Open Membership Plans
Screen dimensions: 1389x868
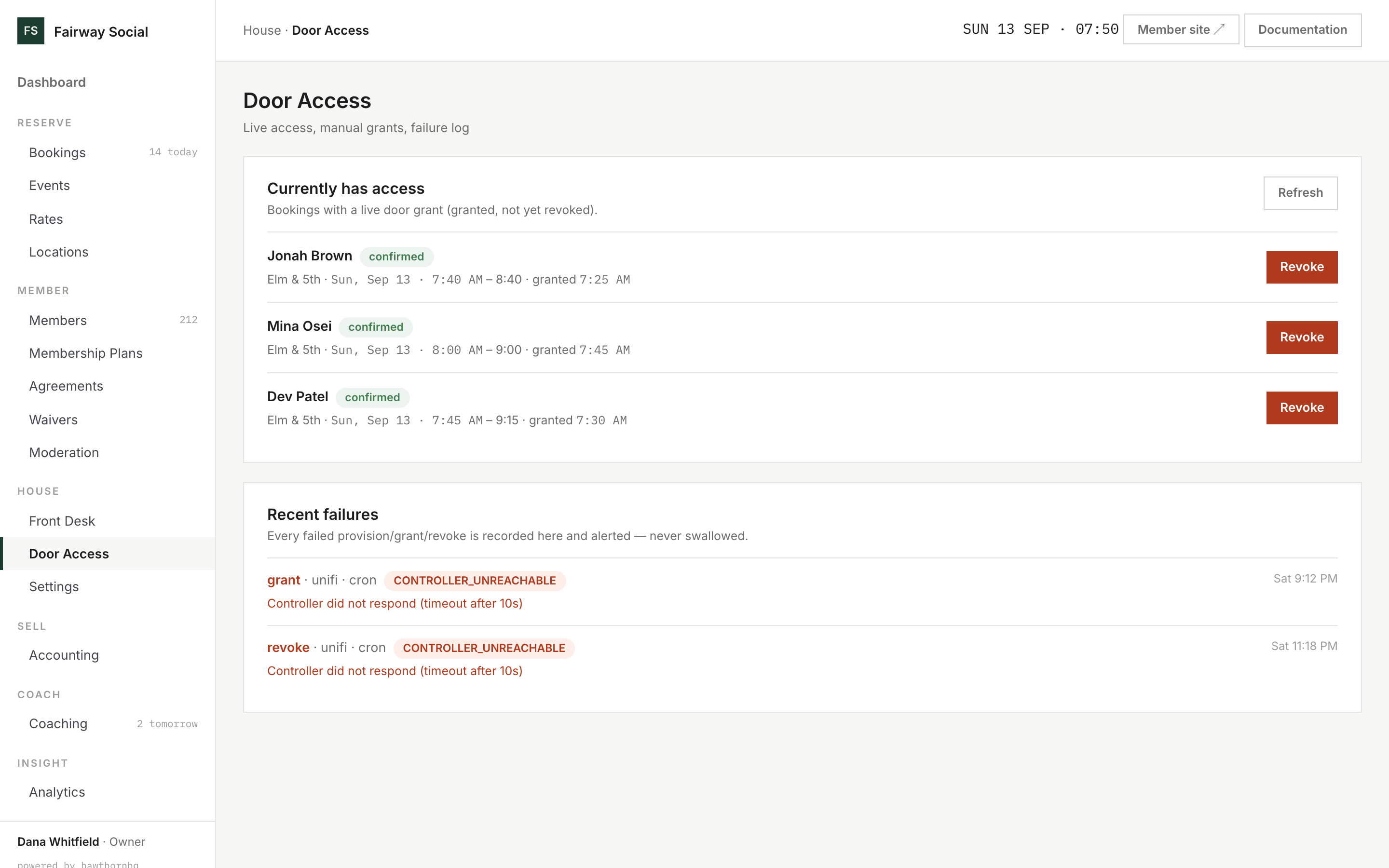(x=108, y=353)
